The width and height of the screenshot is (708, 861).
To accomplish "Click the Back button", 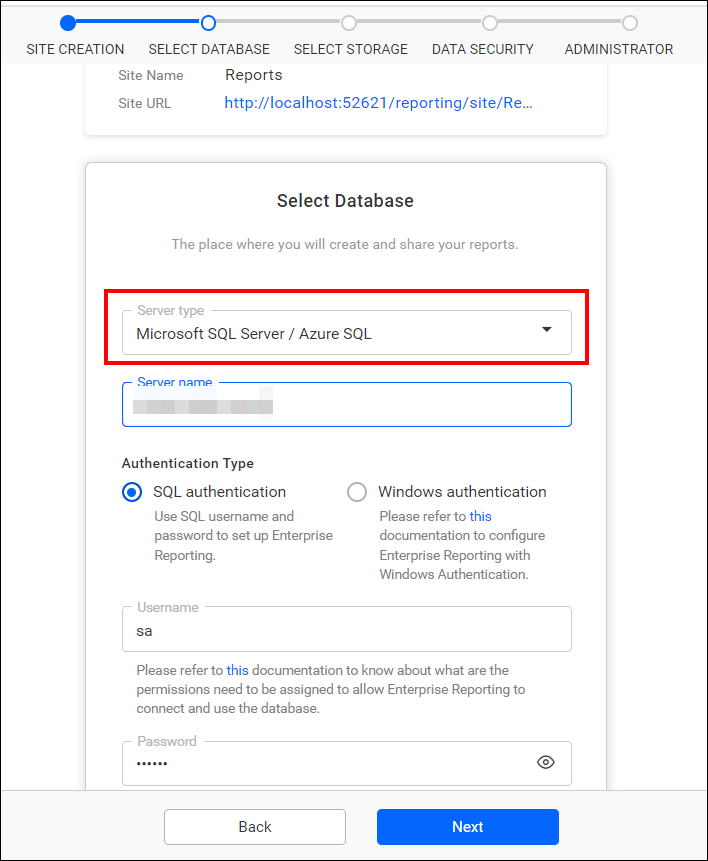I will point(255,827).
